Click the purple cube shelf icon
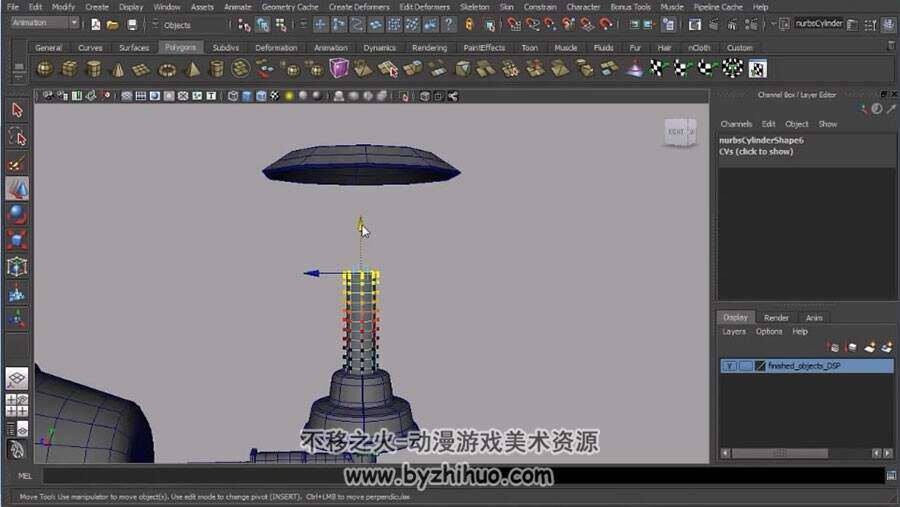 coord(339,69)
